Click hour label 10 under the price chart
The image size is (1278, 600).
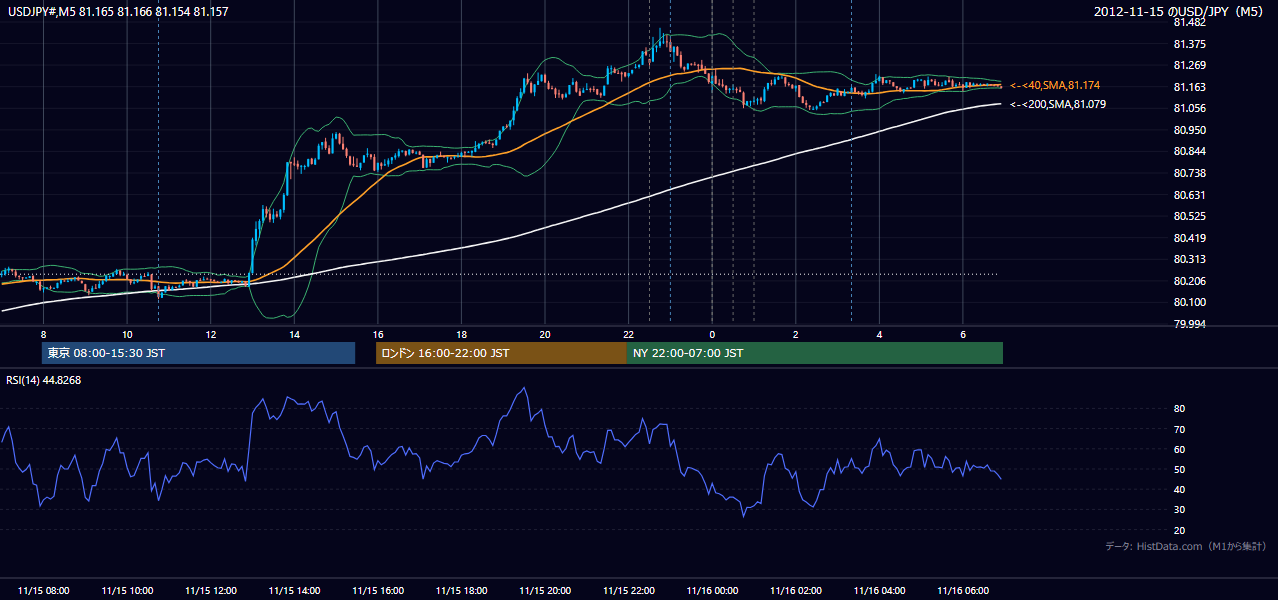(127, 333)
